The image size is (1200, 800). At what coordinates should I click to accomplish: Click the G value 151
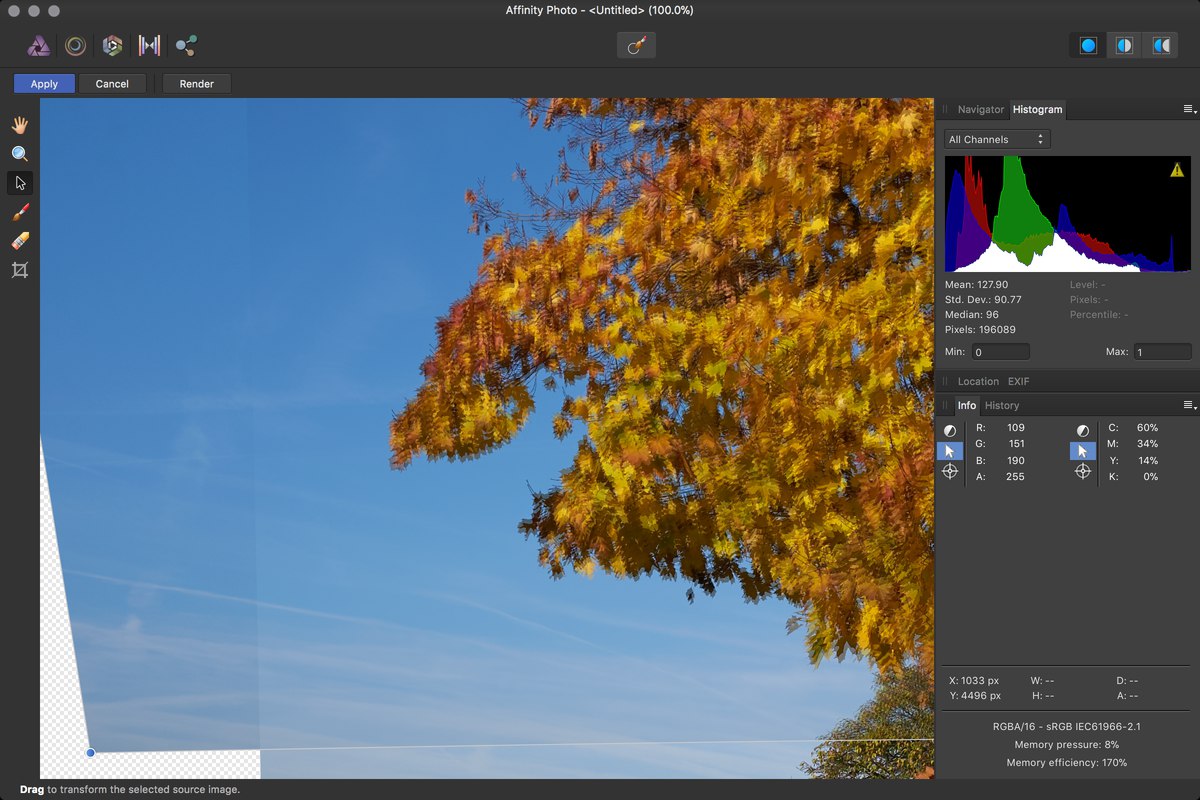click(x=1015, y=444)
